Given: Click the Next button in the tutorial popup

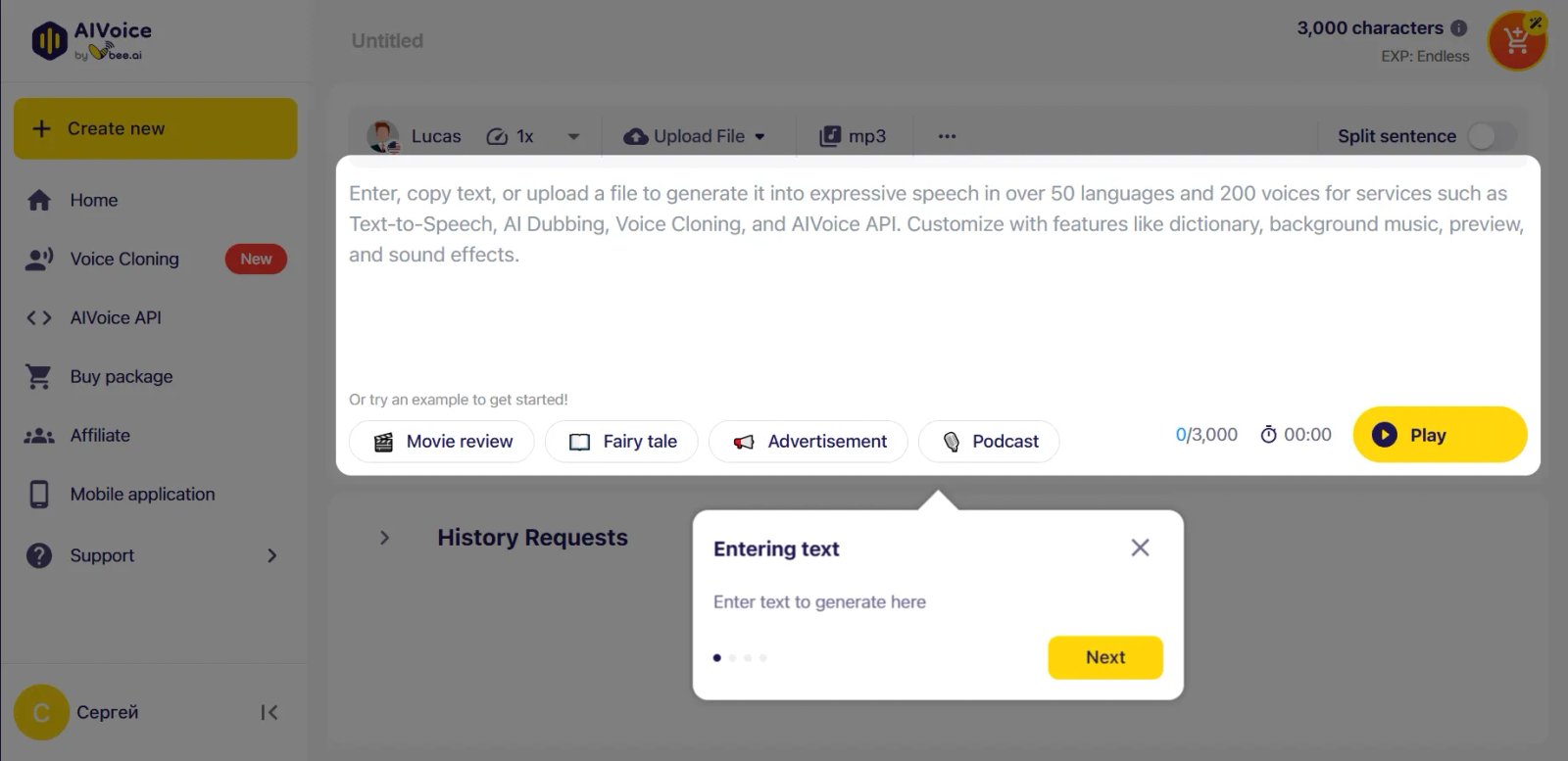Looking at the screenshot, I should tap(1104, 657).
